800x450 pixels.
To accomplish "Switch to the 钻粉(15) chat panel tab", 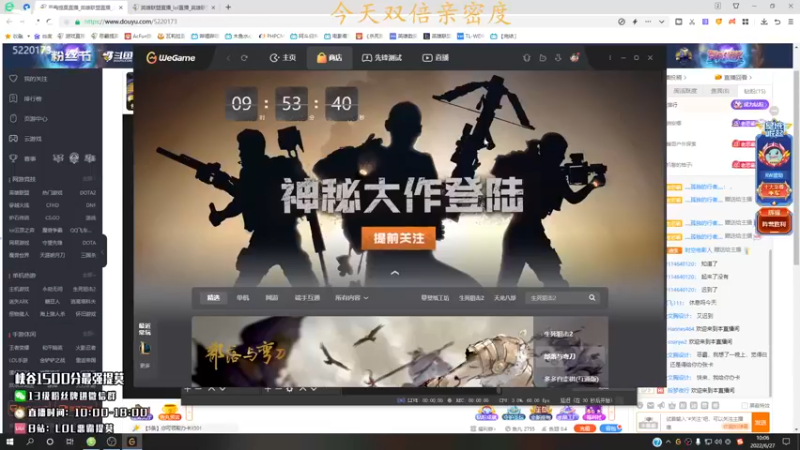I will pyautogui.click(x=755, y=91).
